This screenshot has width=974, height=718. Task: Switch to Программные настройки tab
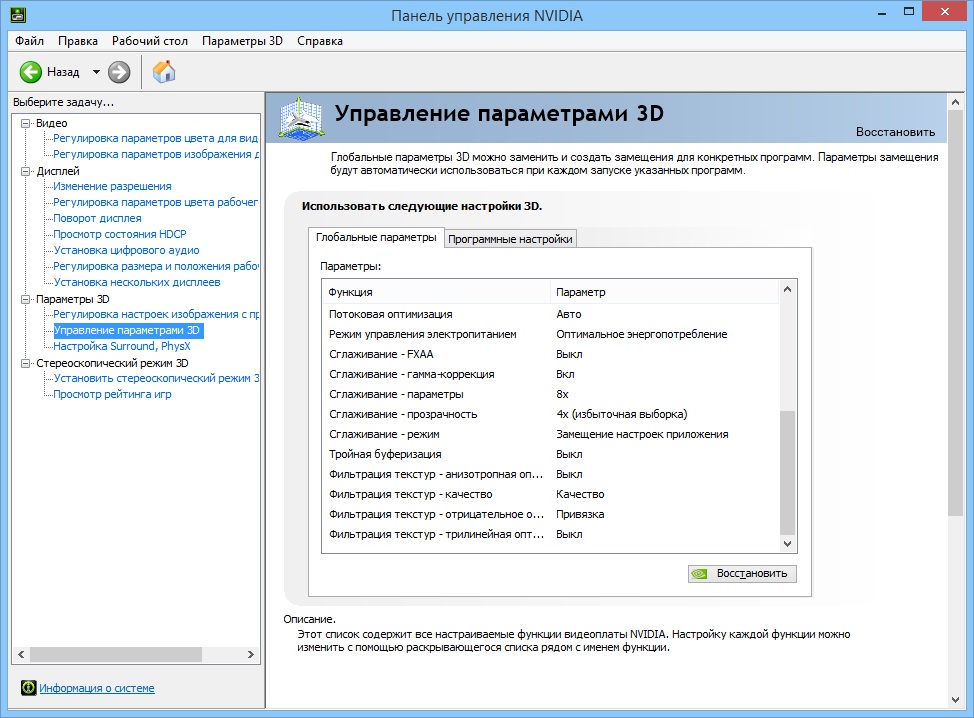pos(510,239)
